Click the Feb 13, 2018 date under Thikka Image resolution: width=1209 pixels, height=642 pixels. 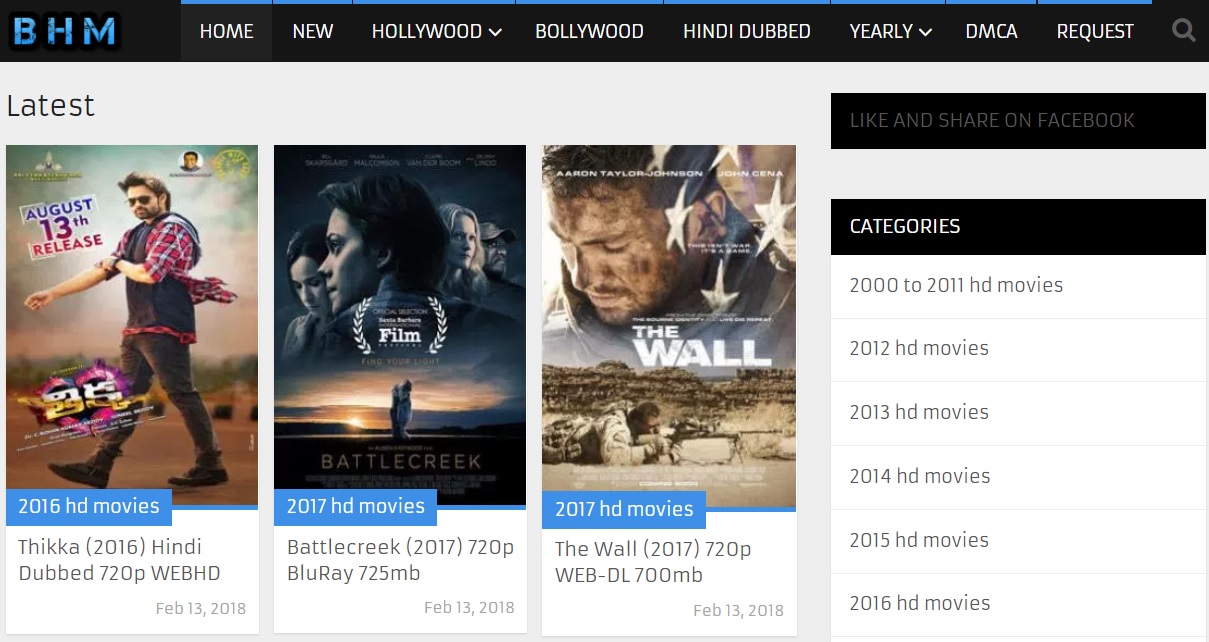click(x=200, y=608)
